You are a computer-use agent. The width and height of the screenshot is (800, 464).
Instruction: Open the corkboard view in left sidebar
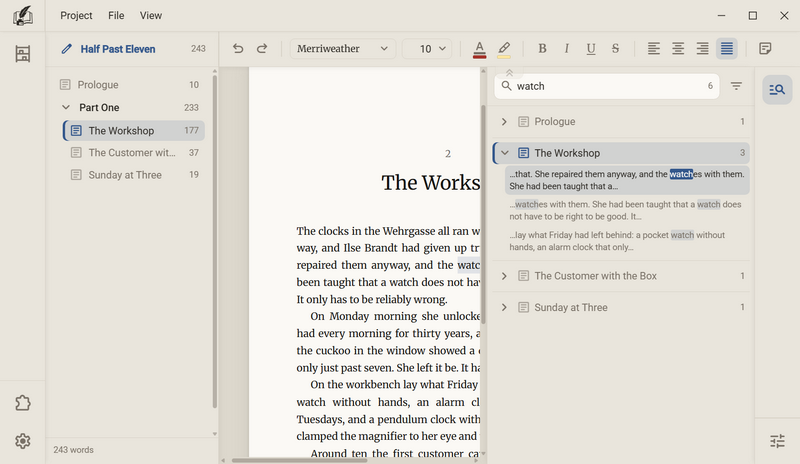tap(22, 54)
